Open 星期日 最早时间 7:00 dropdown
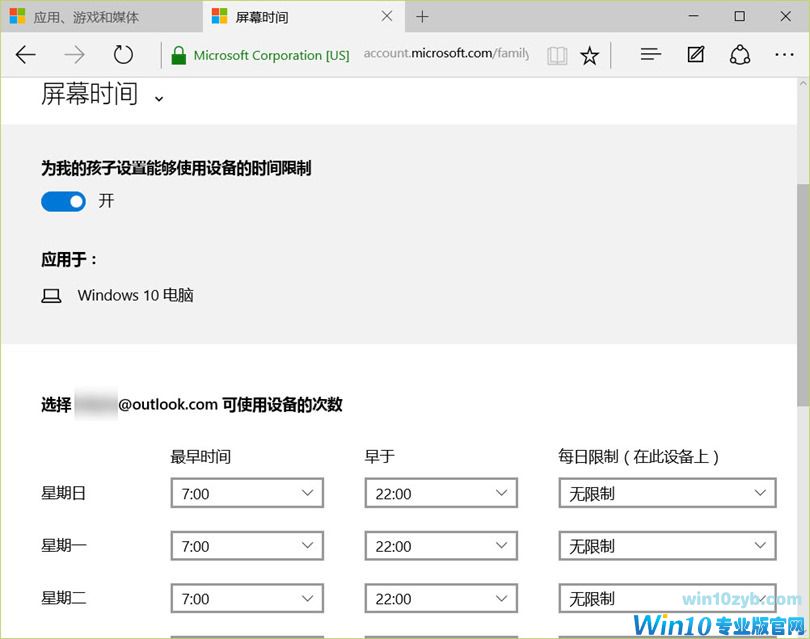 pos(247,493)
